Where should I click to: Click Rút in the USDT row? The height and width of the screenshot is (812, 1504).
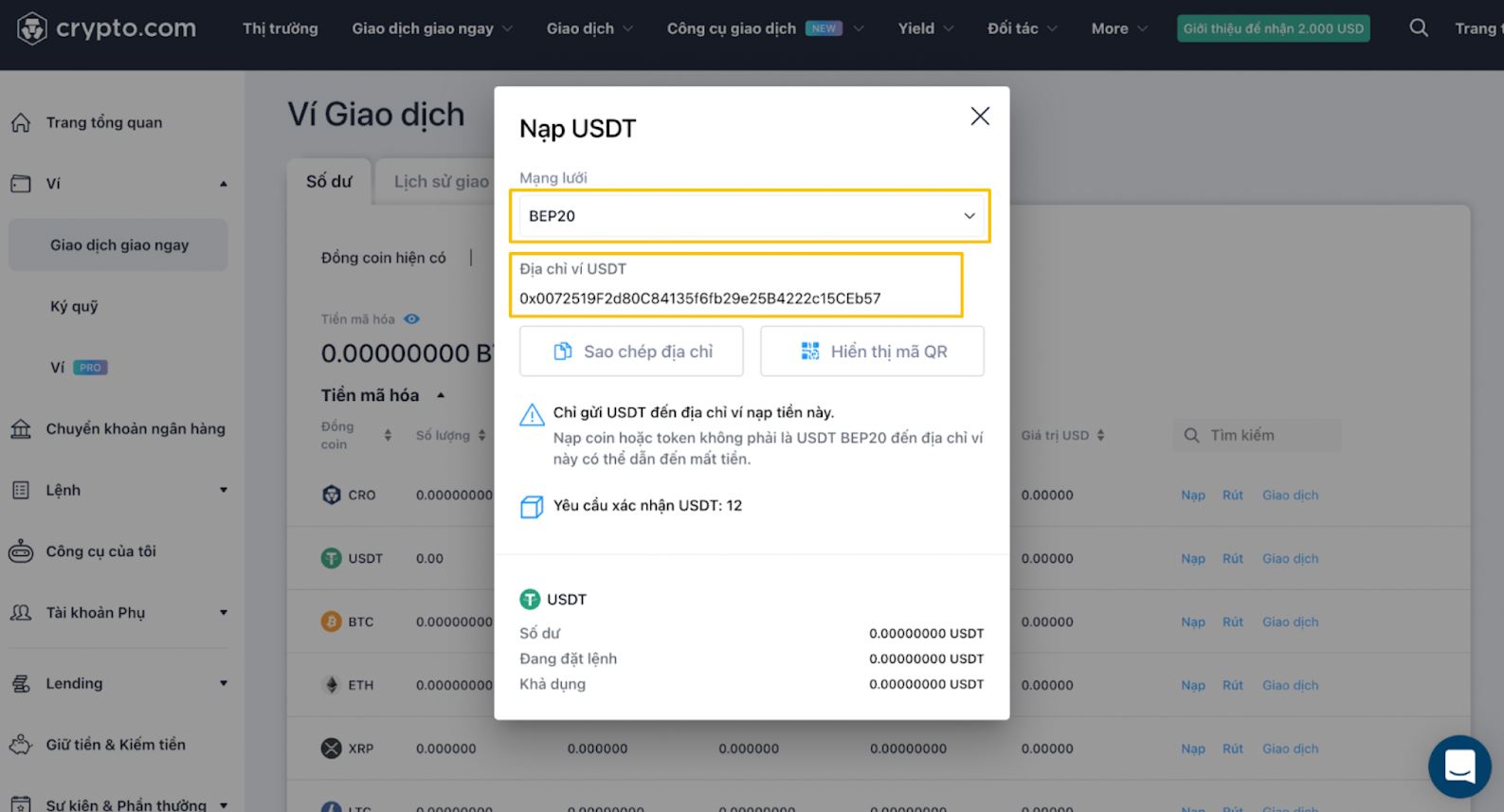pos(1233,559)
